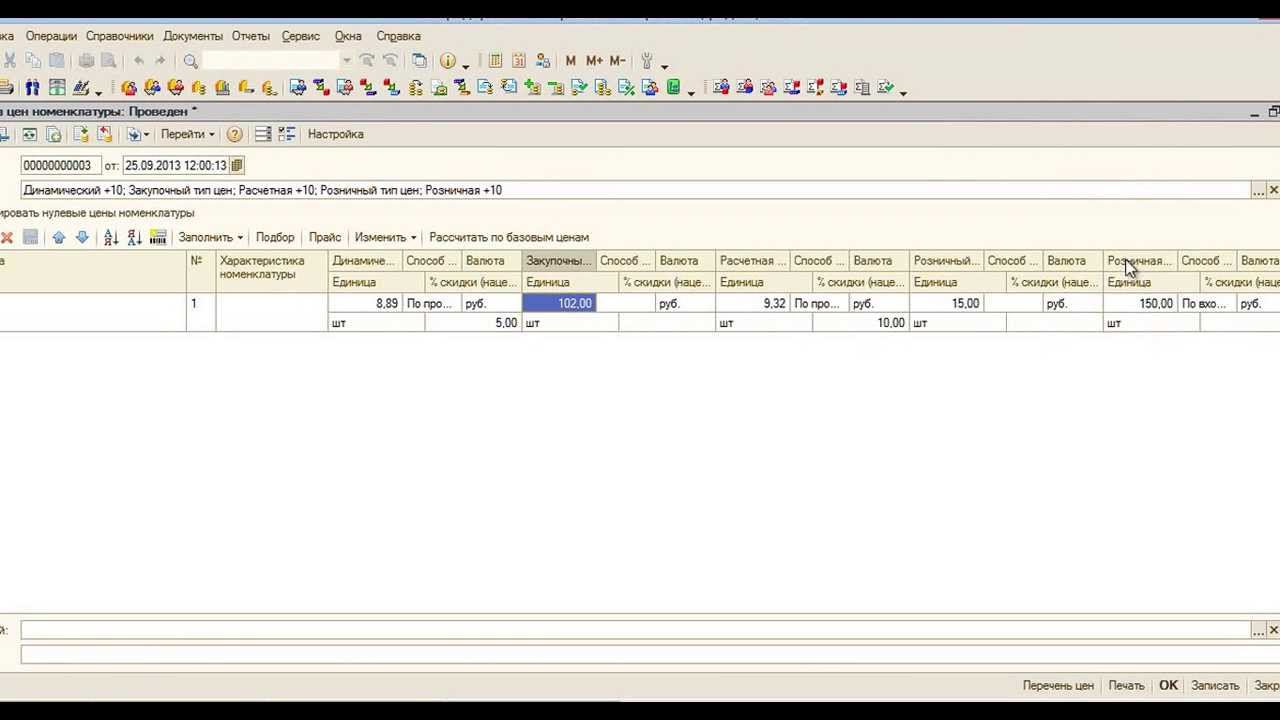Move row up with blue arrow

pos(59,237)
